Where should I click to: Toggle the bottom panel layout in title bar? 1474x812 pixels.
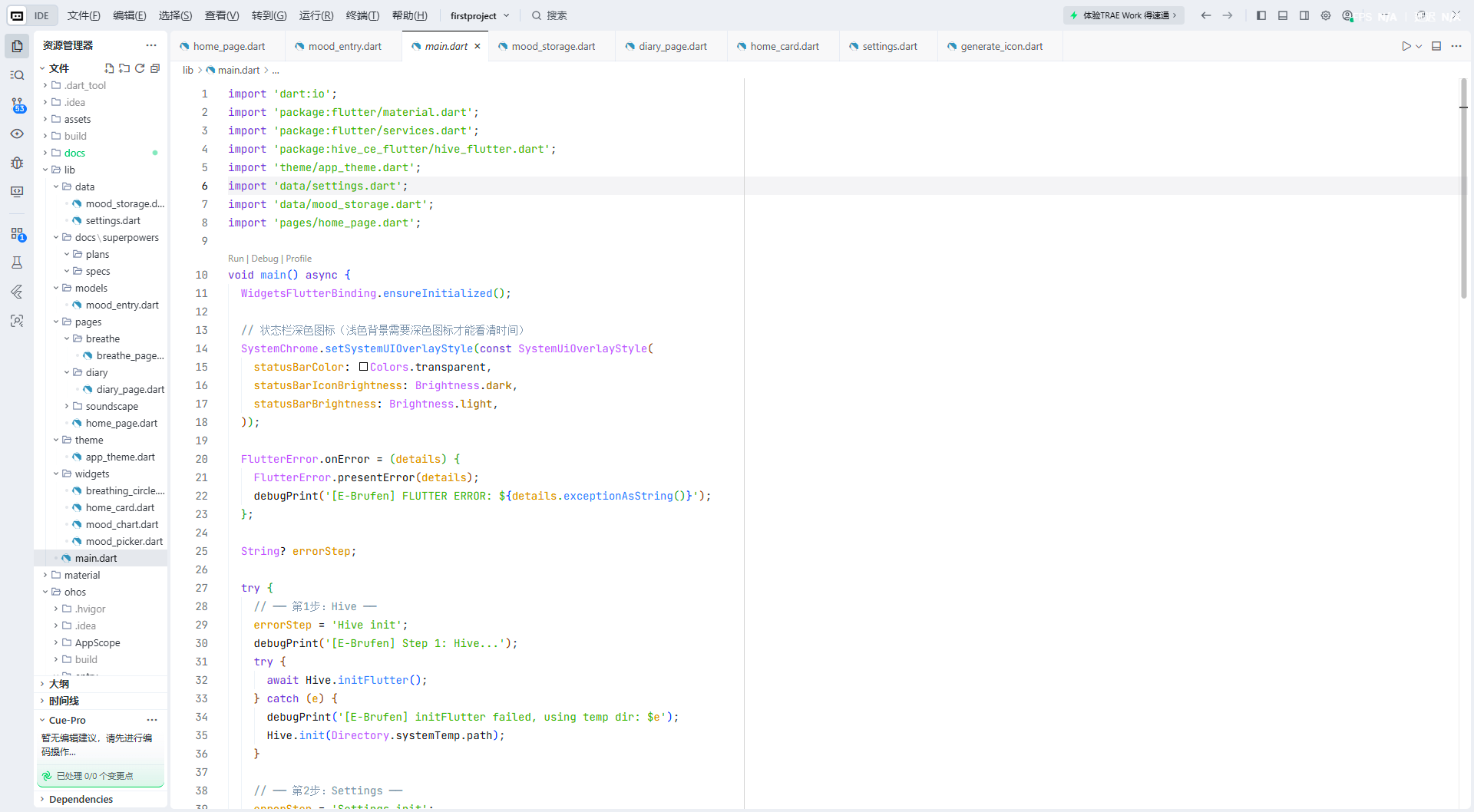tap(1283, 15)
